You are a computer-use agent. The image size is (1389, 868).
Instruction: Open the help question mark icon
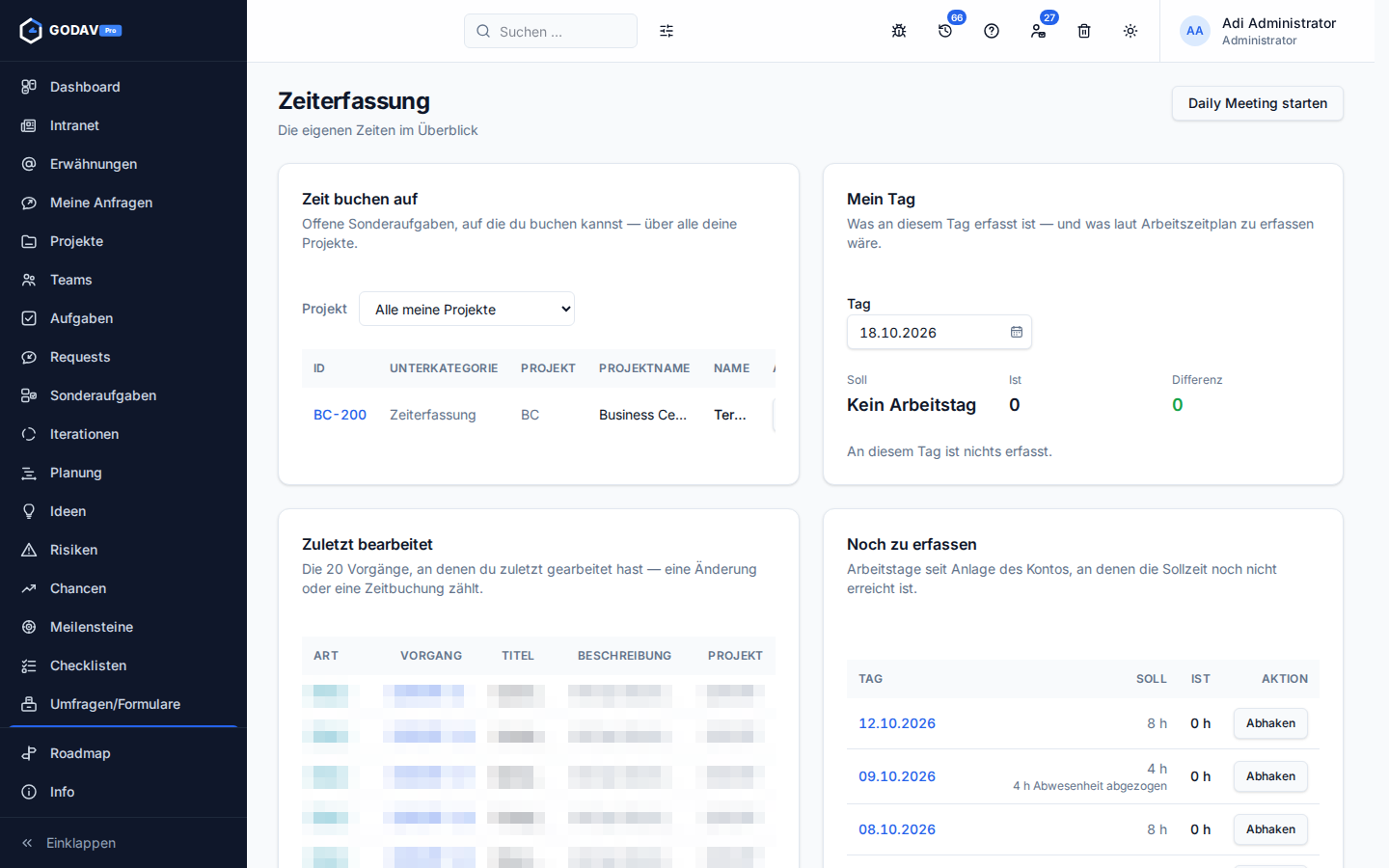pos(992,31)
